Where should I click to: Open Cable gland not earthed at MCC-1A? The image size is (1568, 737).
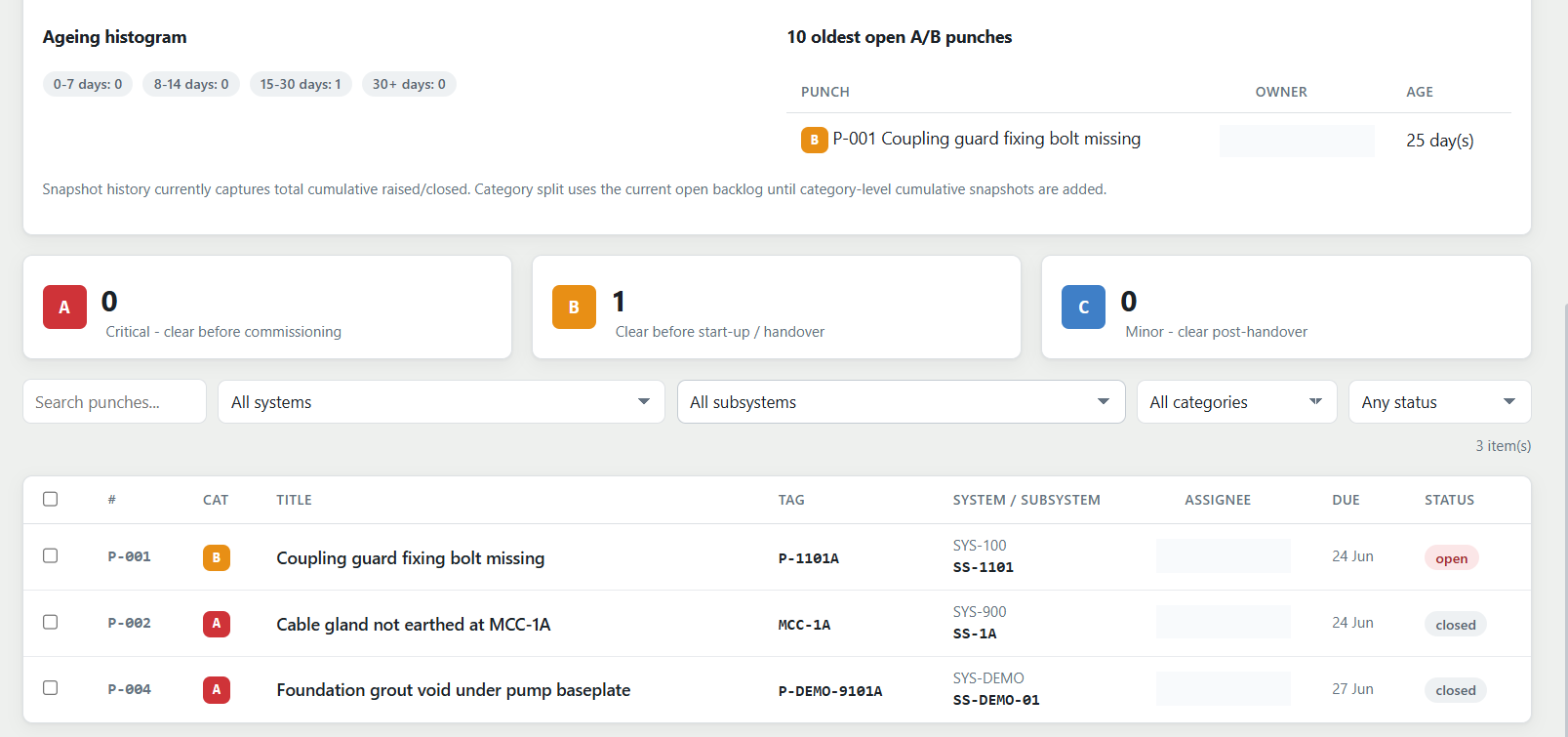[414, 624]
